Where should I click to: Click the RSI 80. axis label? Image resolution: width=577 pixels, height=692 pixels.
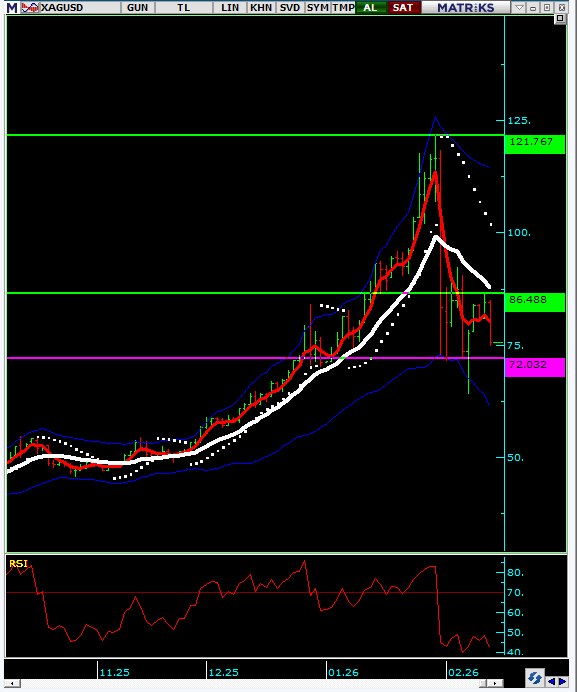(x=516, y=573)
